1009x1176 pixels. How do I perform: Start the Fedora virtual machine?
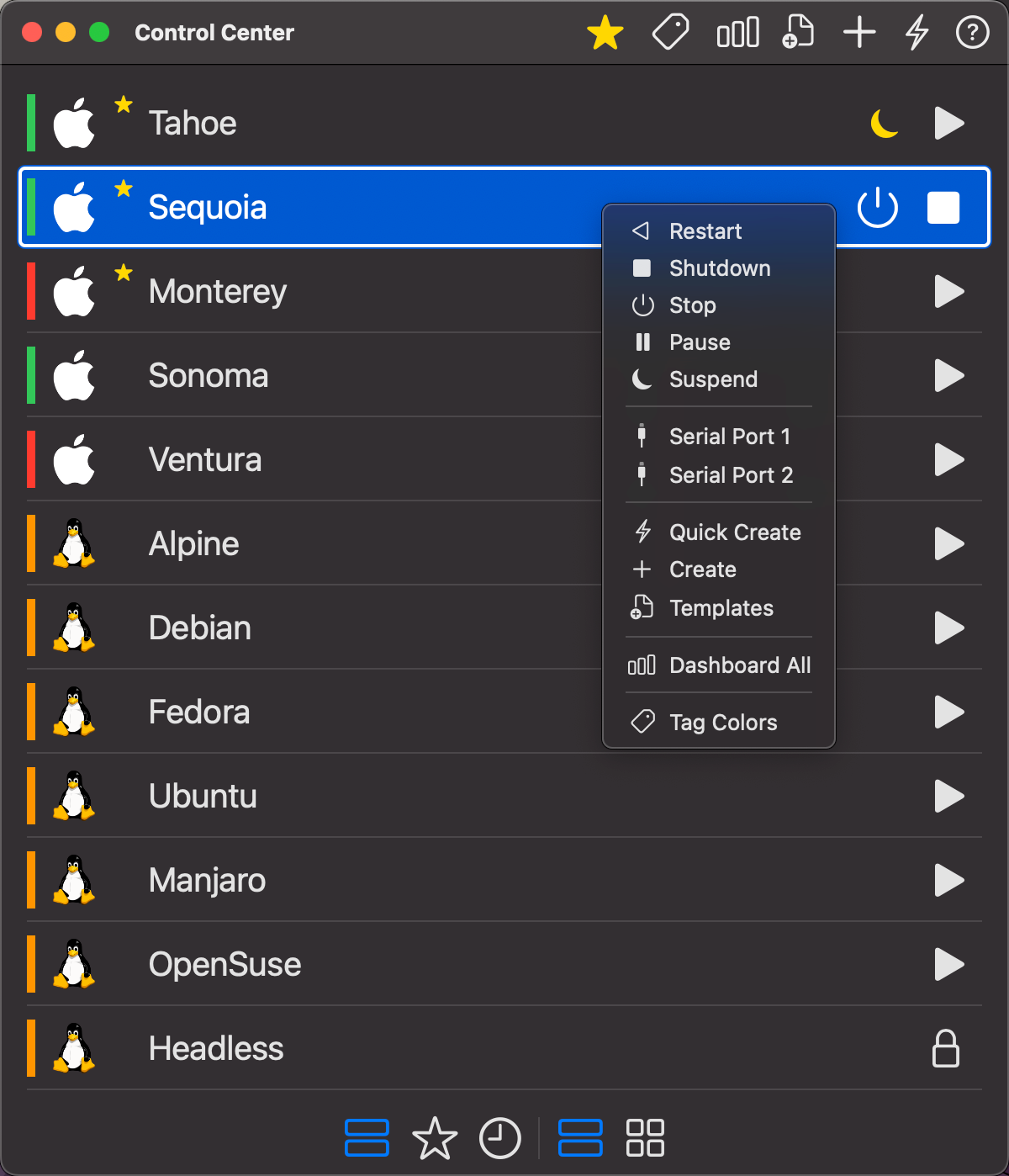[949, 712]
